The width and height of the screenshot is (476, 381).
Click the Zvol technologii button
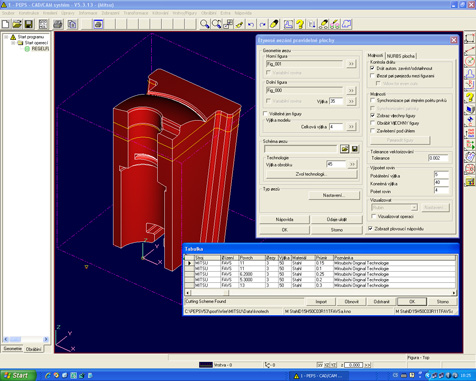311,174
